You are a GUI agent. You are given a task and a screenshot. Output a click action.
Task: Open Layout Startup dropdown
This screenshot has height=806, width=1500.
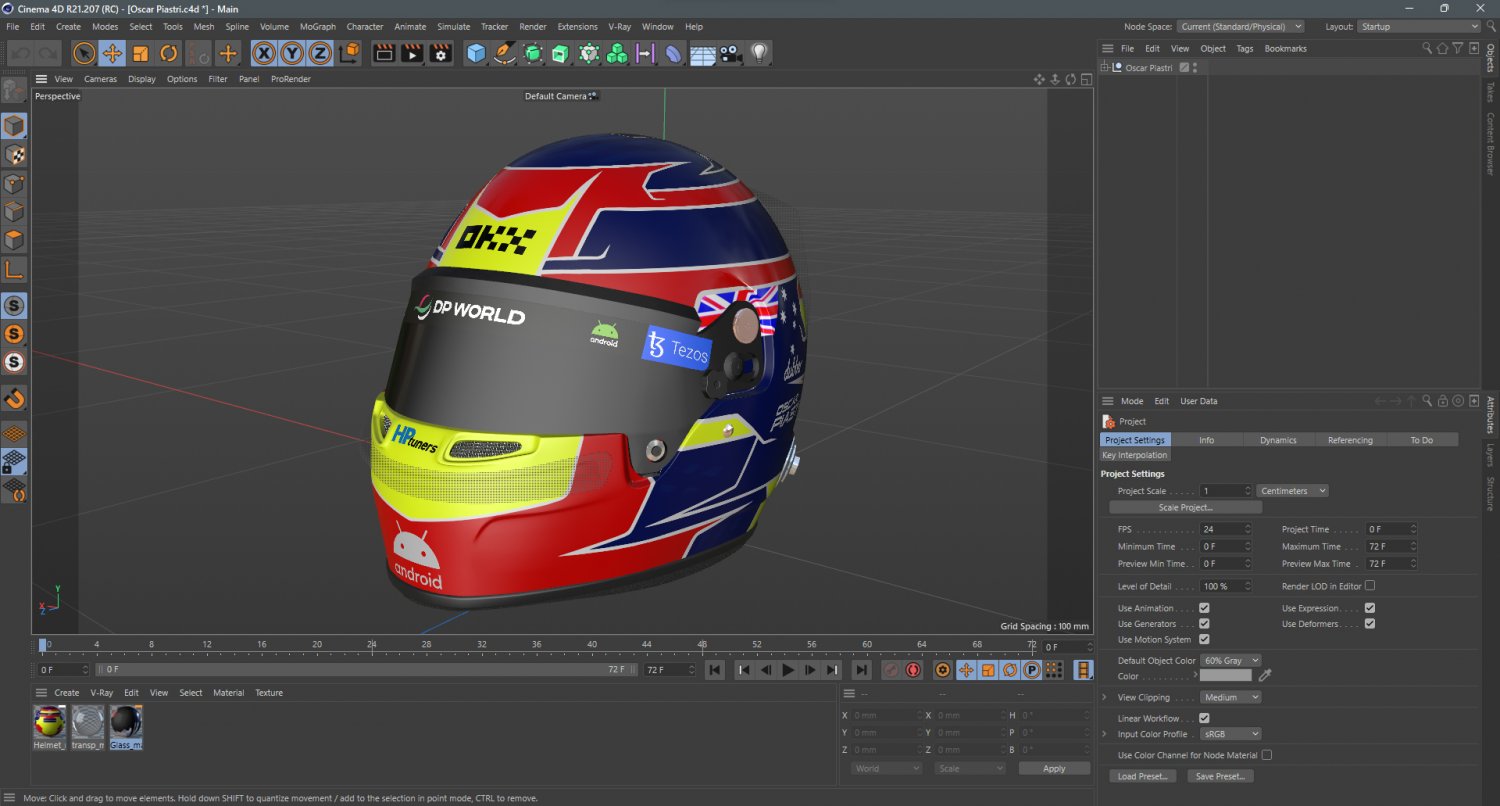coord(1418,27)
